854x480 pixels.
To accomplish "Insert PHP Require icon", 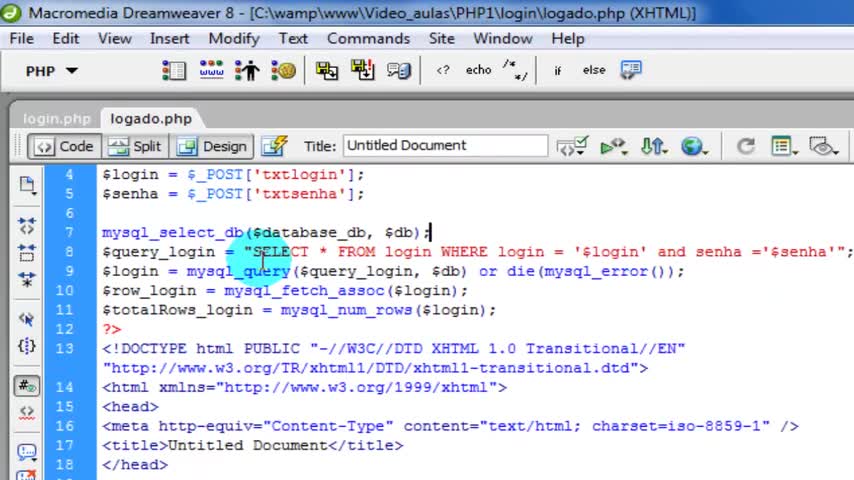I will click(363, 70).
